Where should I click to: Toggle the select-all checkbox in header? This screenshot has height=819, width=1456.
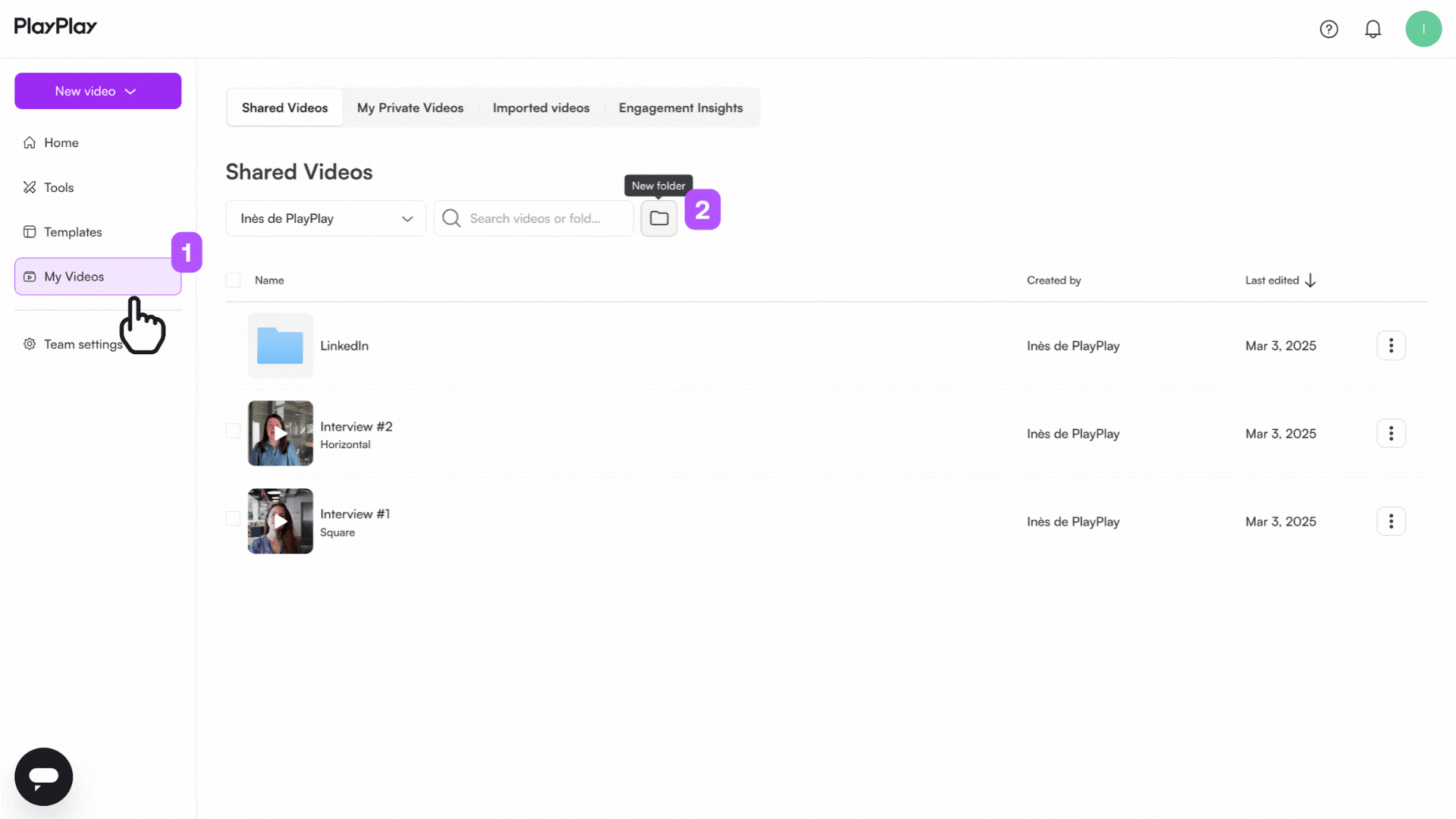[233, 281]
